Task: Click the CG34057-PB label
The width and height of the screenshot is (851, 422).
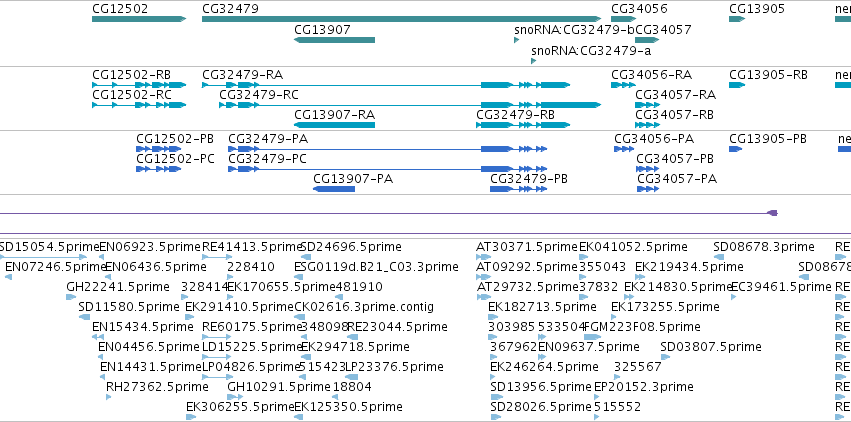Action: click(x=675, y=158)
